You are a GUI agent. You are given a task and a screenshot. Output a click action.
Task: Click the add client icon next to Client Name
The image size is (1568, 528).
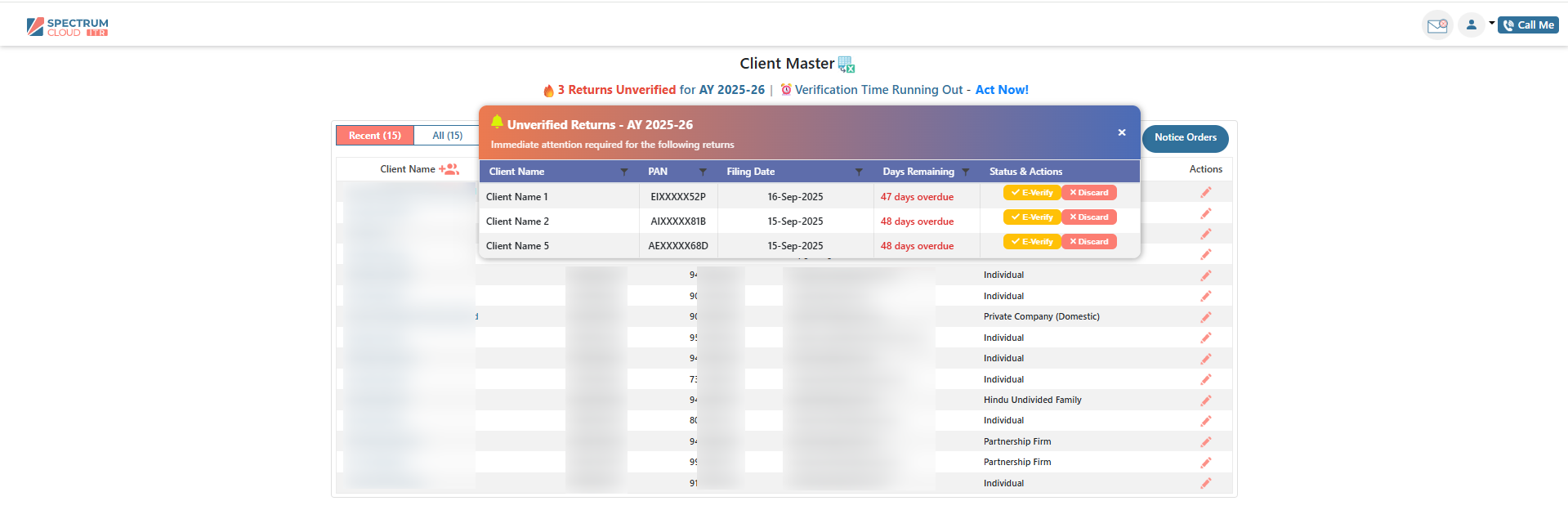[x=449, y=169]
